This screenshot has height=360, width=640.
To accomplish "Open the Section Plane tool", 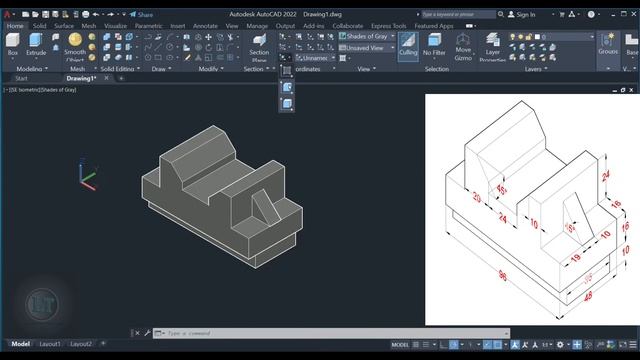I will [x=259, y=47].
